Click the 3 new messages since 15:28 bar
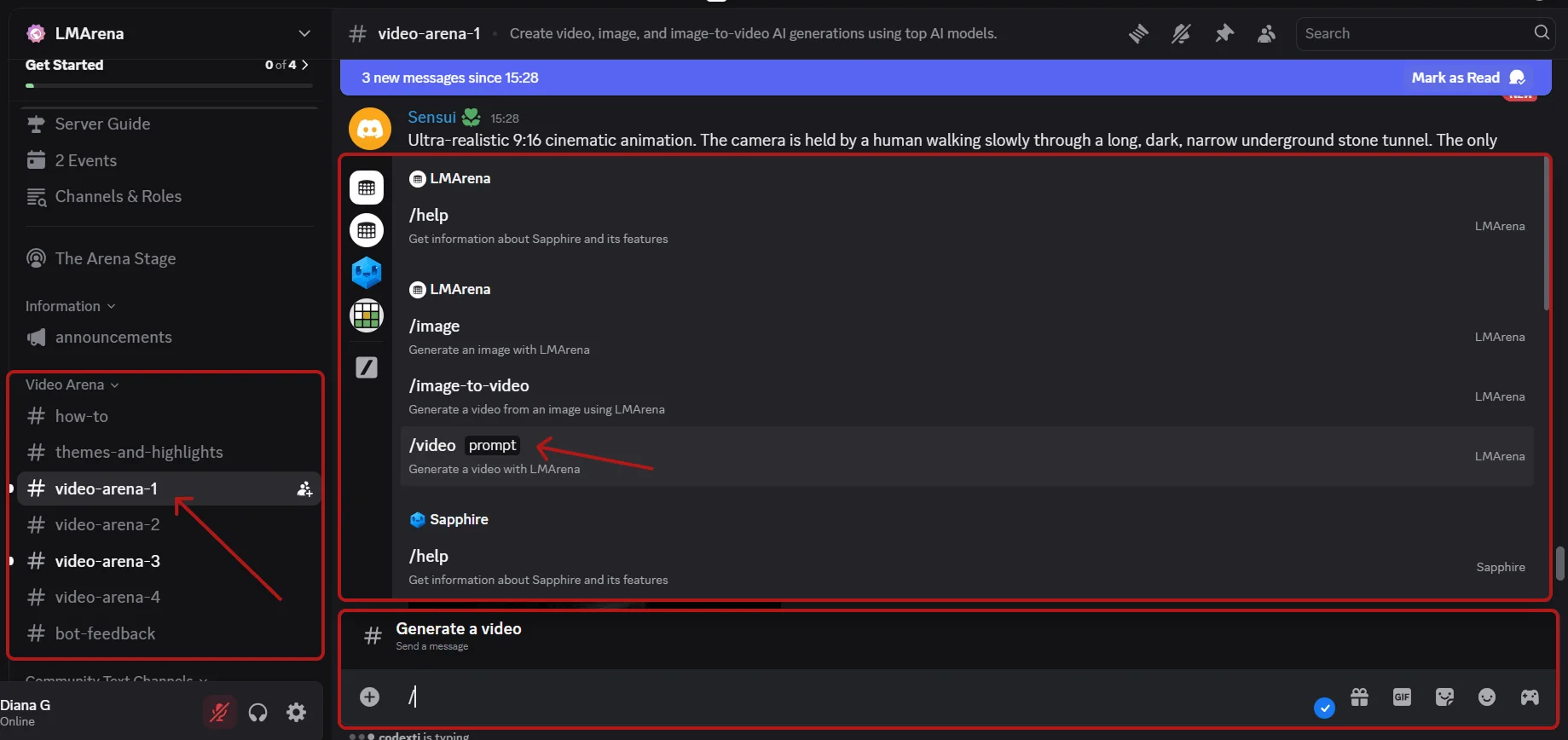 pos(946,78)
